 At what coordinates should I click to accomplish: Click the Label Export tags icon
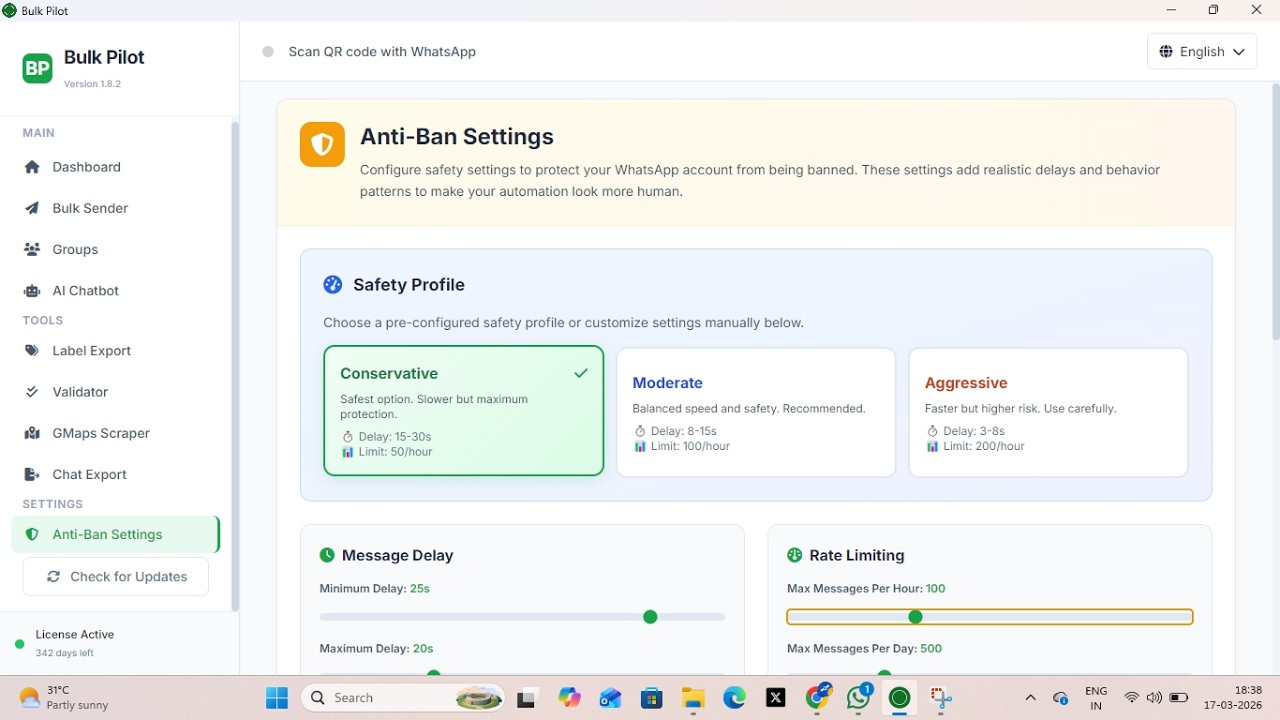(32, 351)
